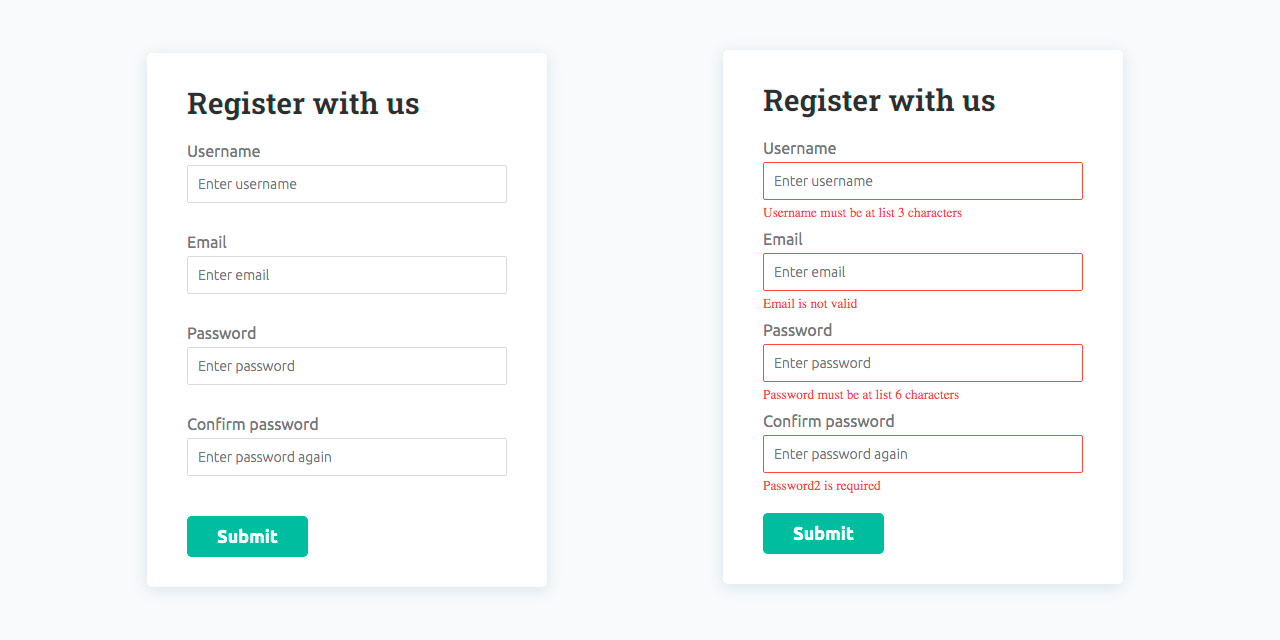Click the Username input on the right form
Viewport: 1280px width, 640px height.
click(x=922, y=181)
